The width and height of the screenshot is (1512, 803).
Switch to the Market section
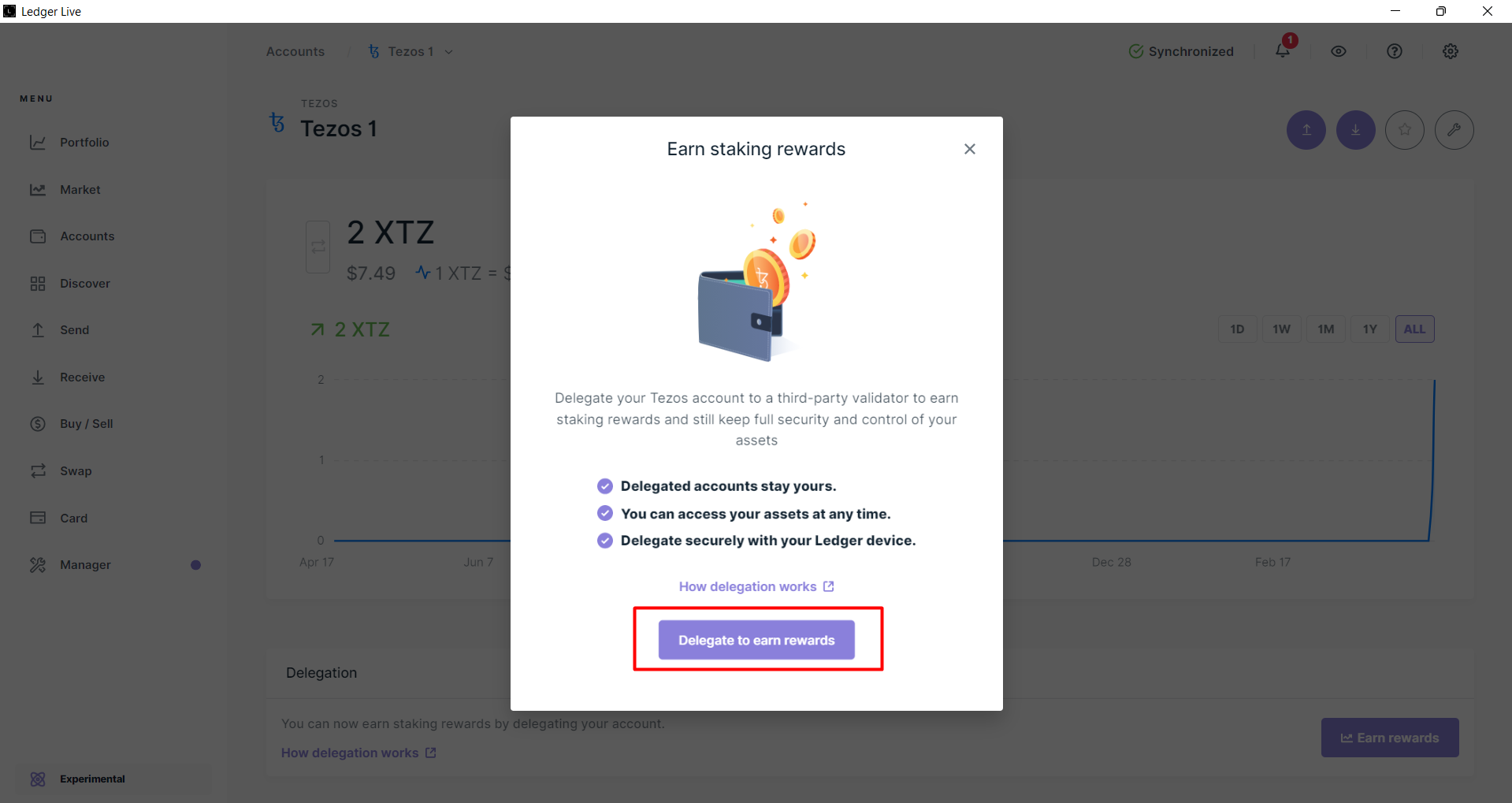38,189
